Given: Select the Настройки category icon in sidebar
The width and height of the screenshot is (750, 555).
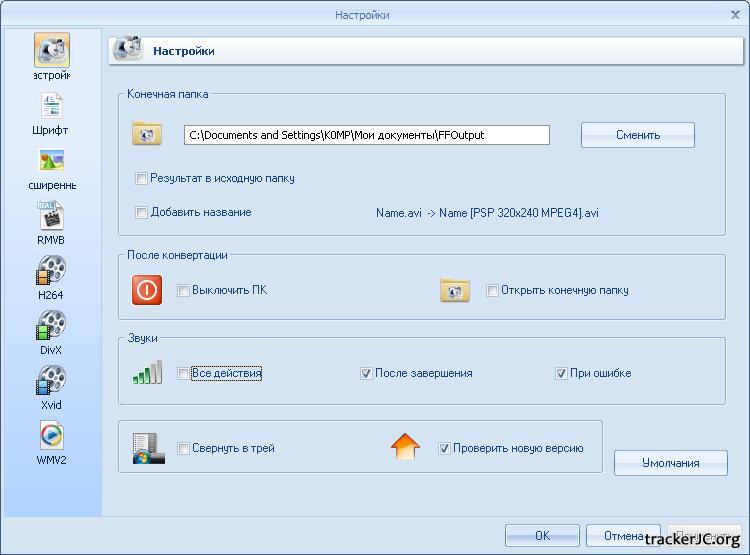Looking at the screenshot, I should [51, 51].
